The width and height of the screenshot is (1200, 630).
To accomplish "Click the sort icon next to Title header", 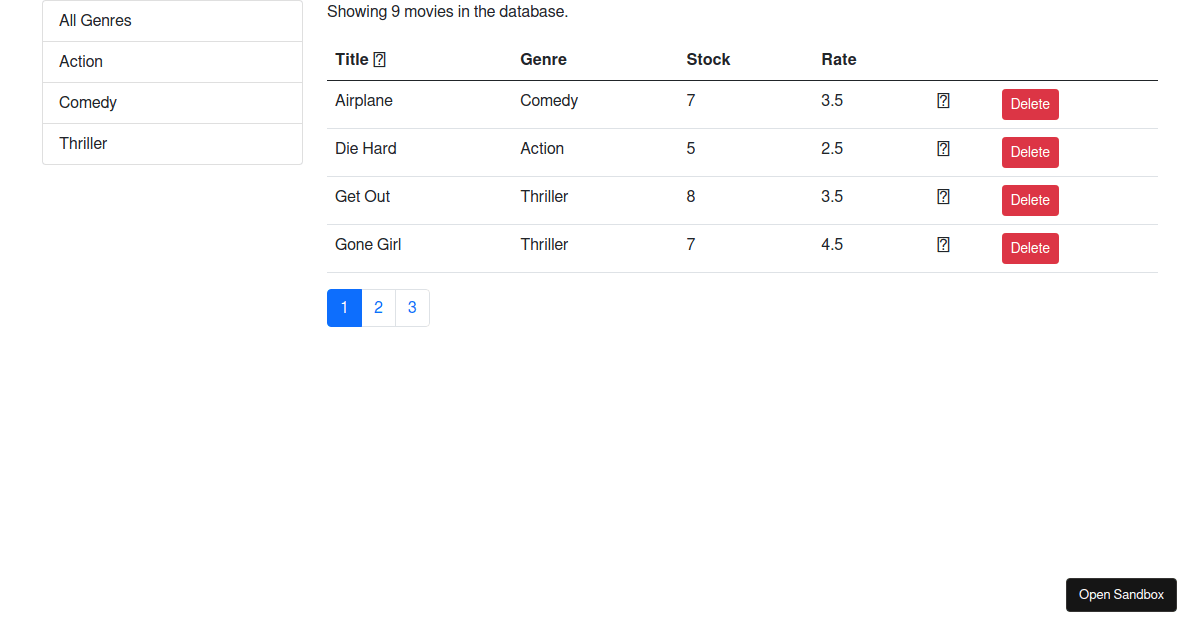I will tap(380, 59).
